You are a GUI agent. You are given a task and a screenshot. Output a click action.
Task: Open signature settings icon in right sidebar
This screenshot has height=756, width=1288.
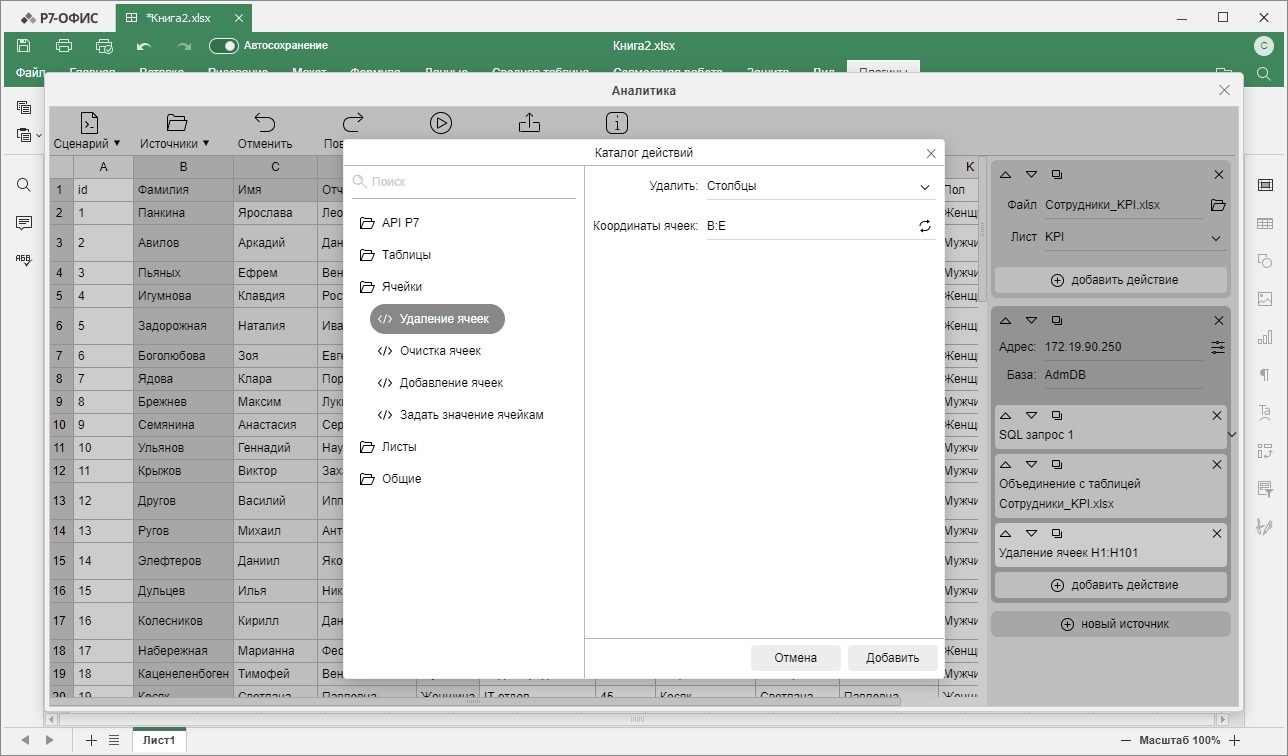[x=1265, y=526]
